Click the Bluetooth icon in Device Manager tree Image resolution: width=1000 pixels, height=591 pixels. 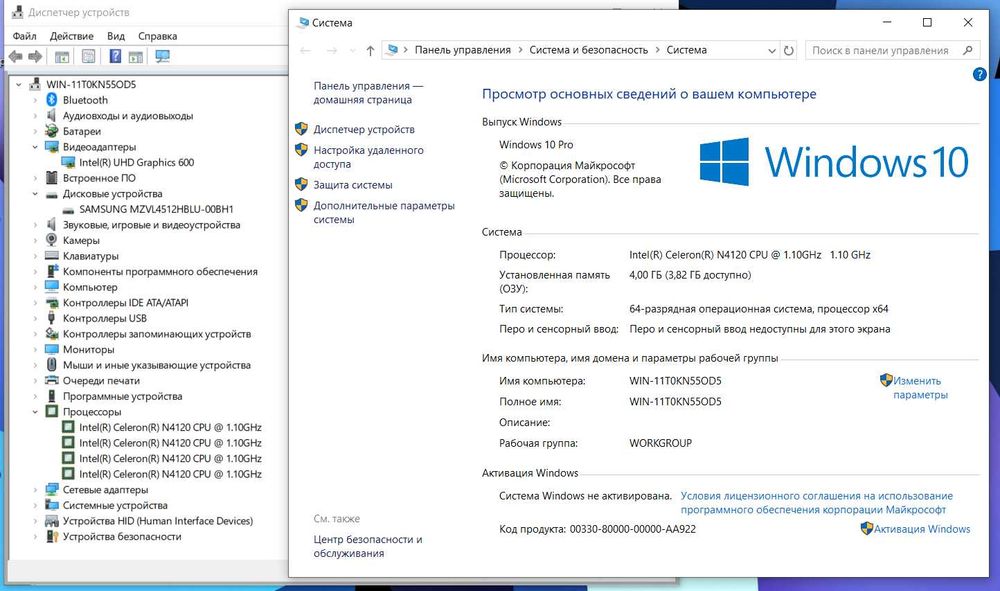[52, 100]
